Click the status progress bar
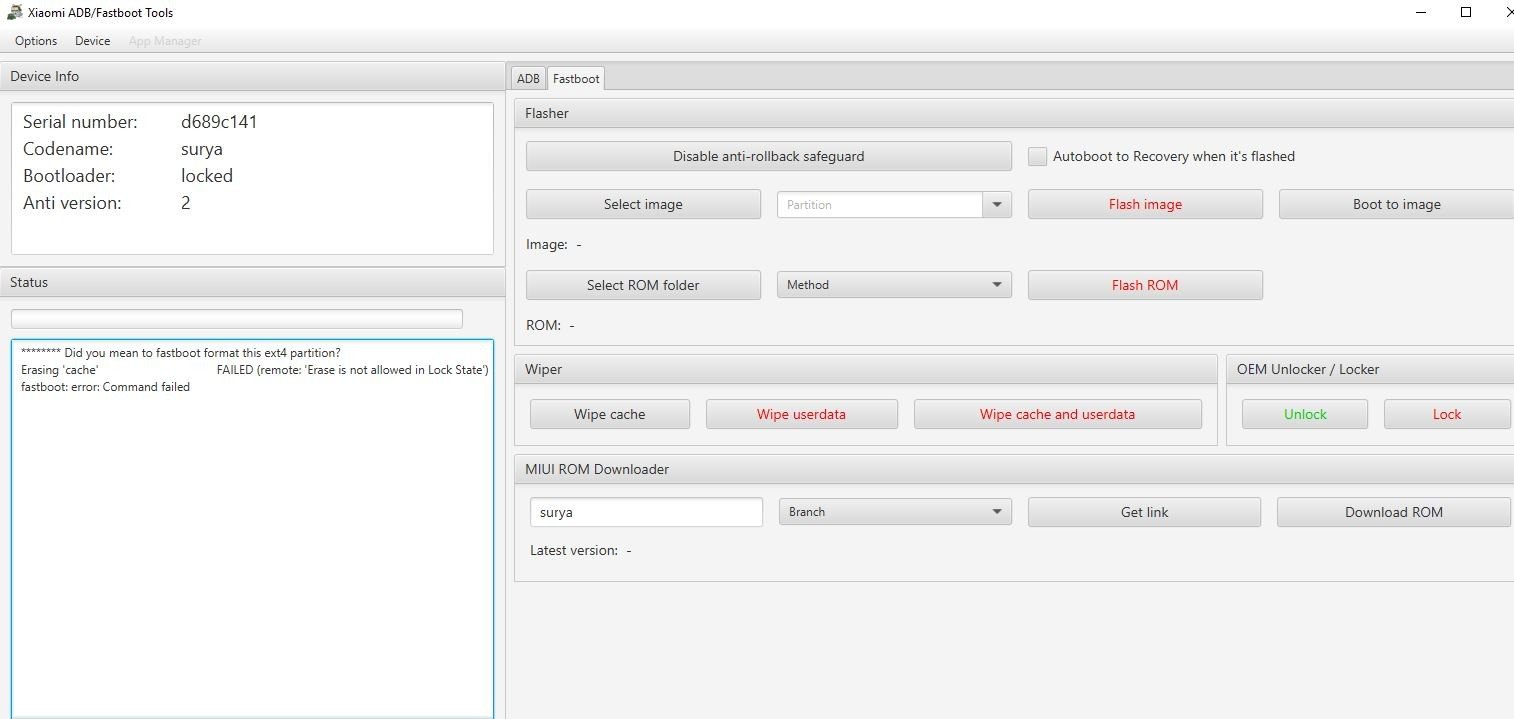 click(237, 319)
